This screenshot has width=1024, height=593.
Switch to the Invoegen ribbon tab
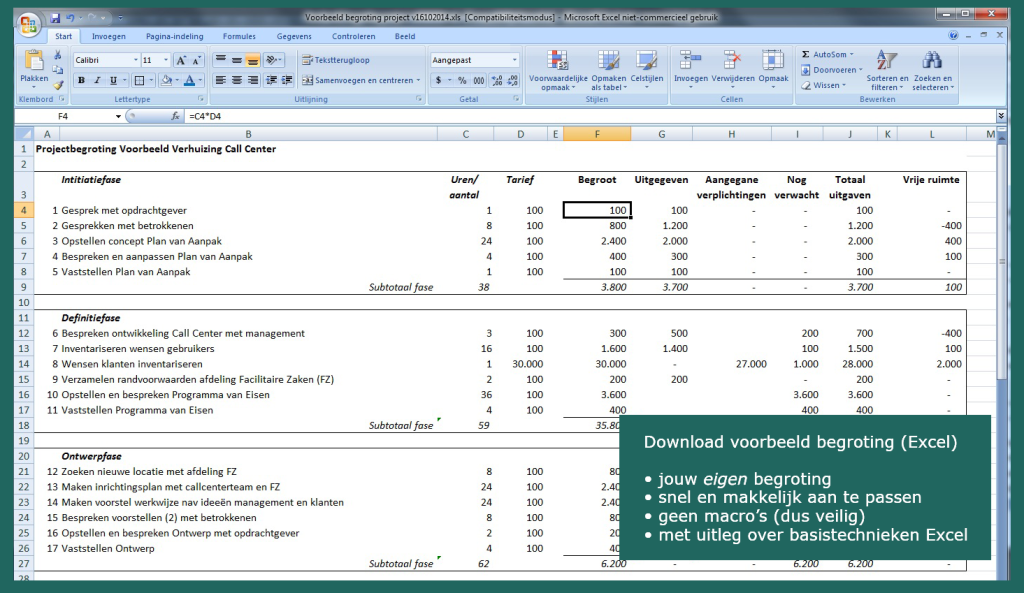pos(108,37)
